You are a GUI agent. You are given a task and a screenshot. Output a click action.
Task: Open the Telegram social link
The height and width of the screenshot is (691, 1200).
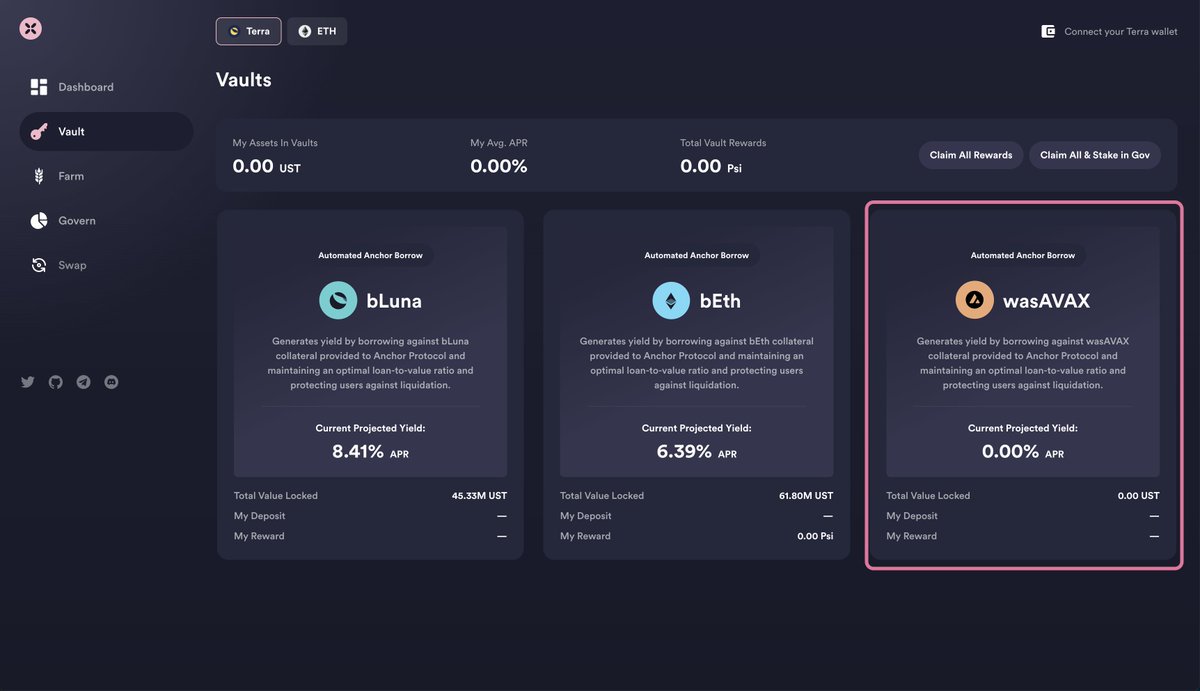coord(84,382)
